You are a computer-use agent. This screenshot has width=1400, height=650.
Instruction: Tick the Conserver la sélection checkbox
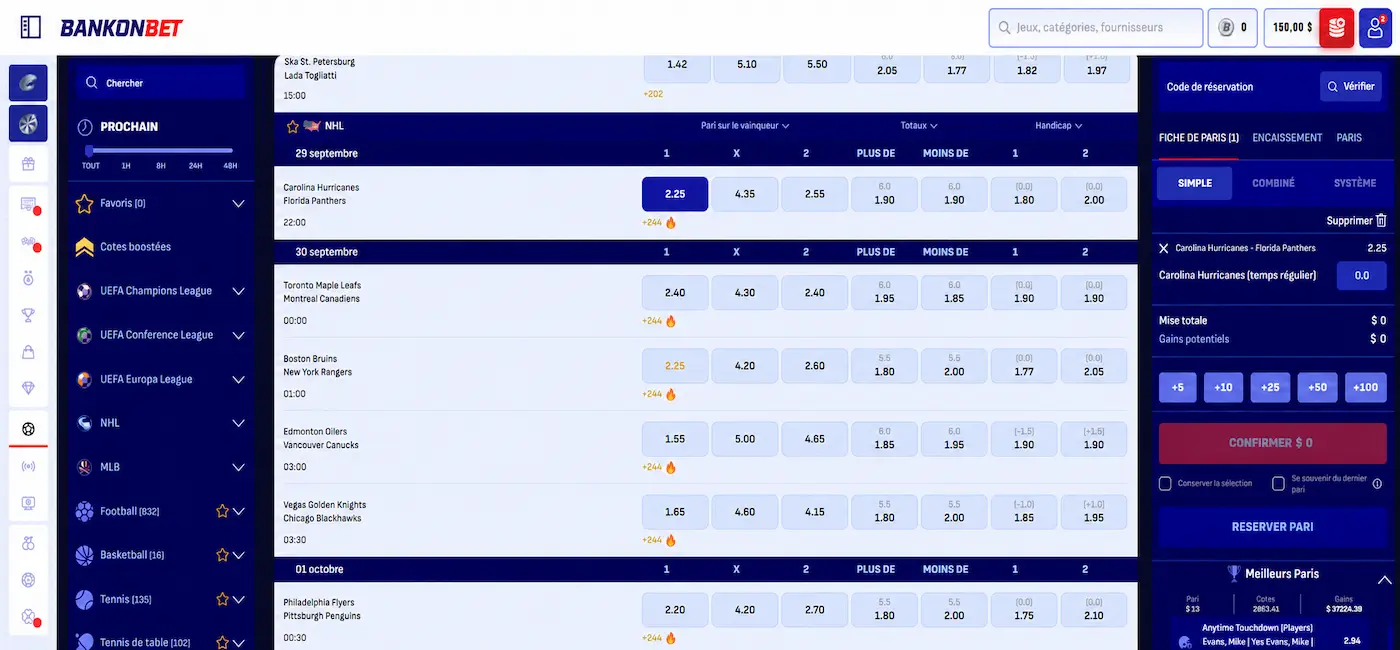pos(1165,484)
